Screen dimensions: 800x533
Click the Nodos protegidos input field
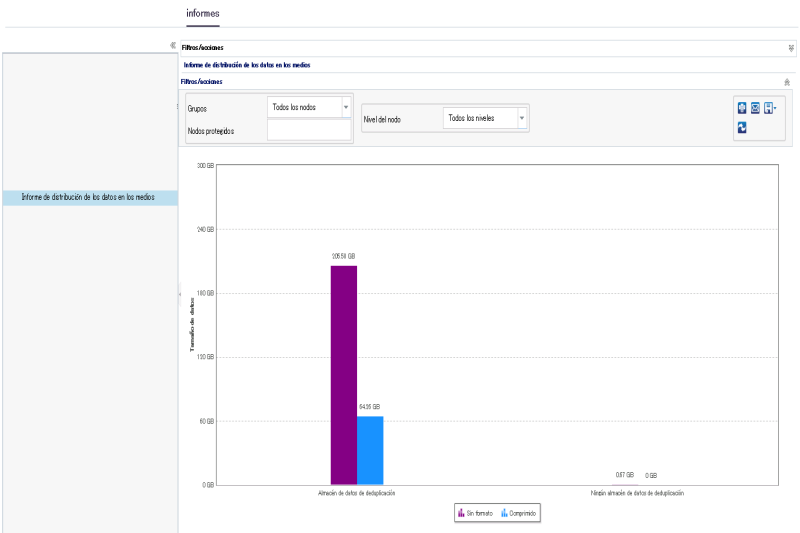[x=309, y=131]
